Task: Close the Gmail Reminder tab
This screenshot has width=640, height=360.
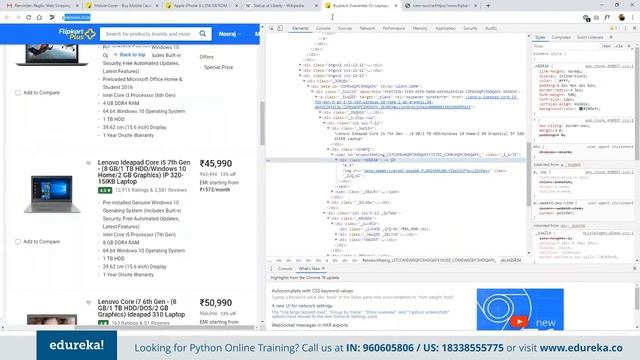Action: [x=77, y=6]
